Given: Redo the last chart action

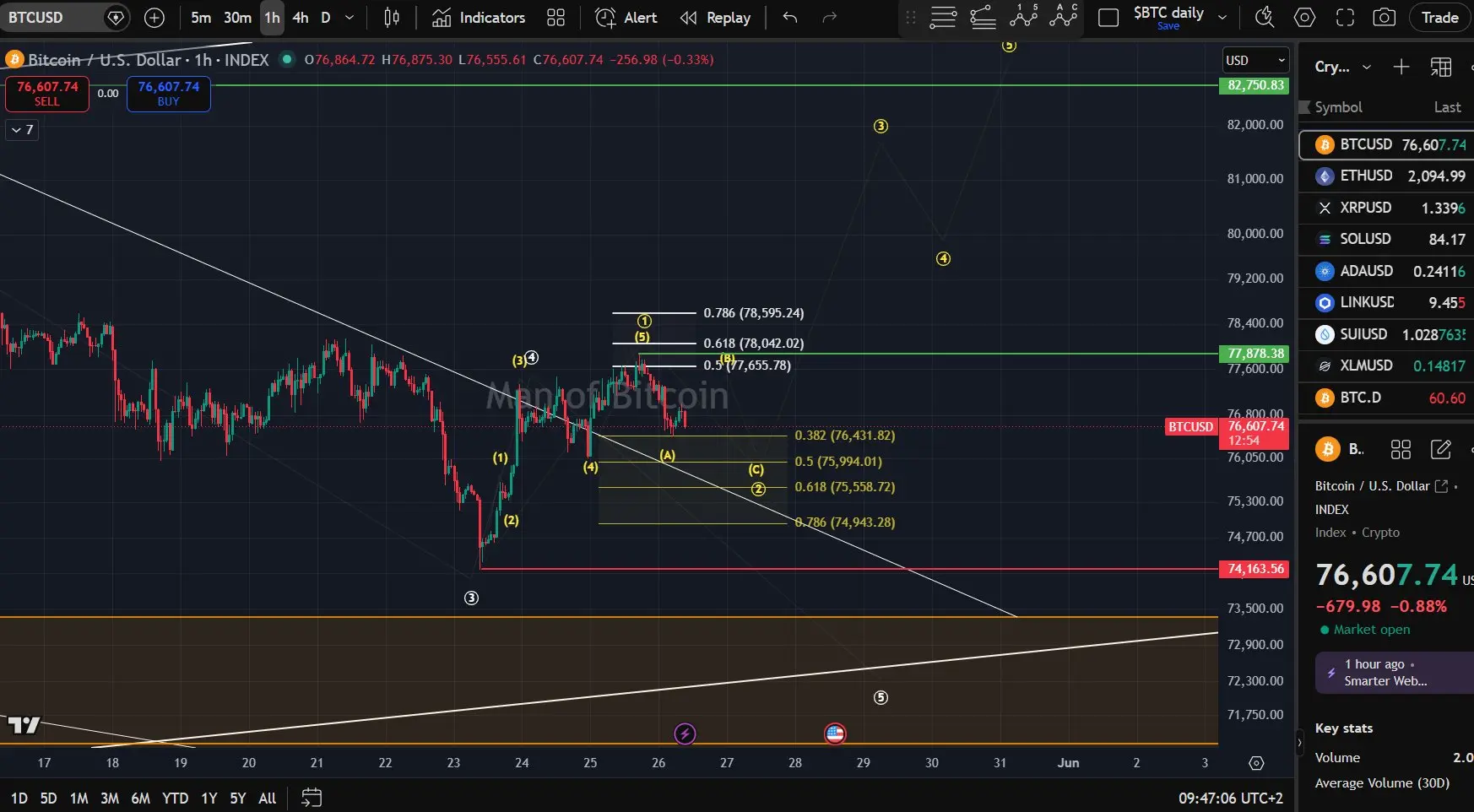Looking at the screenshot, I should point(830,18).
